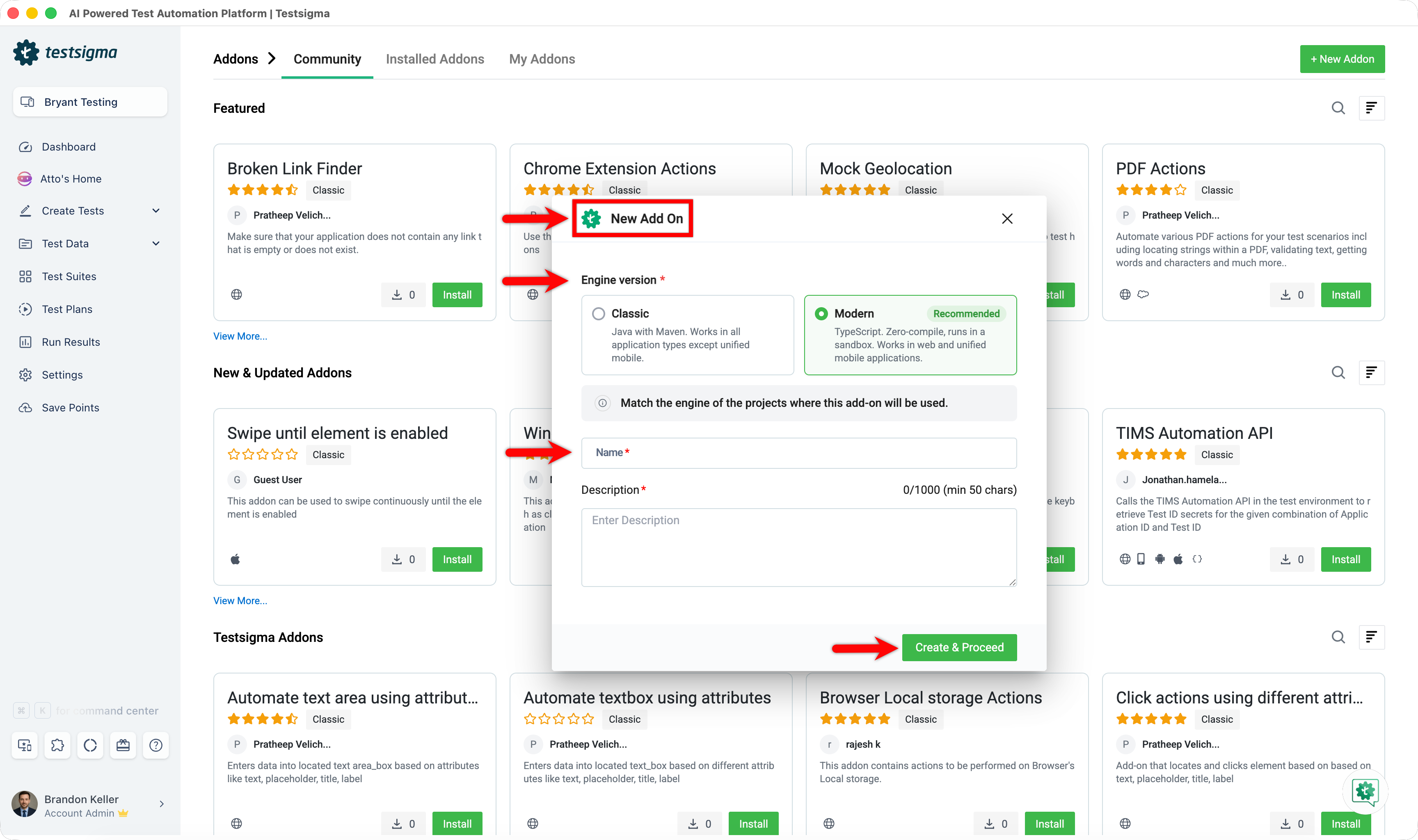This screenshot has width=1418, height=840.
Task: Click the Swipe until element download count
Action: point(403,559)
